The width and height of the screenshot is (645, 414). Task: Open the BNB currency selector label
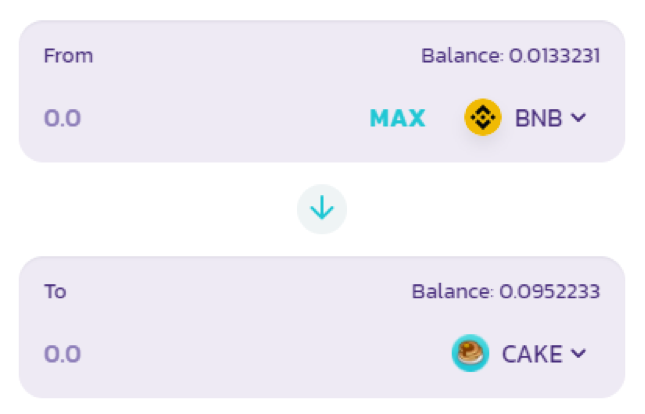pyautogui.click(x=538, y=118)
